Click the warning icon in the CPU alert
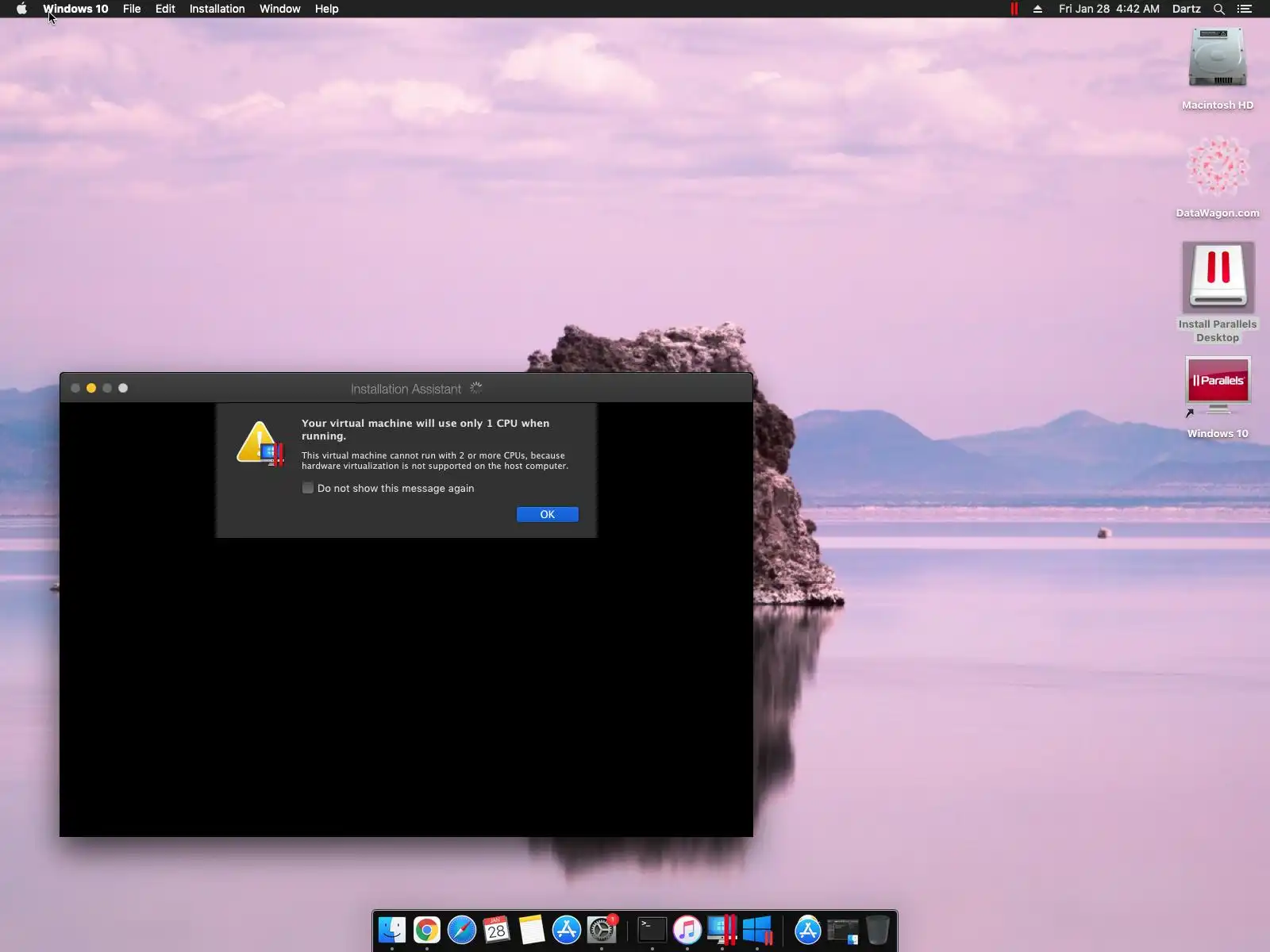 pyautogui.click(x=260, y=443)
